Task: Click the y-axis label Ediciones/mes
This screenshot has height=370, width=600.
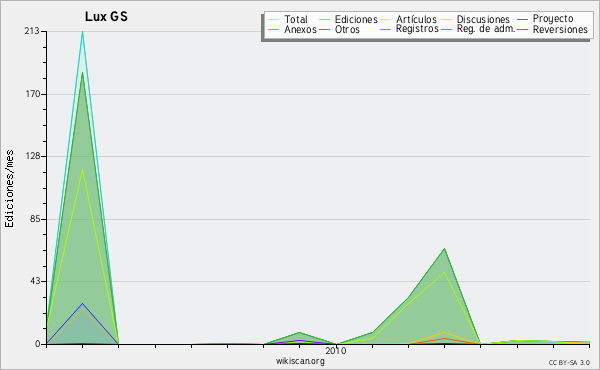Action: click(9, 189)
